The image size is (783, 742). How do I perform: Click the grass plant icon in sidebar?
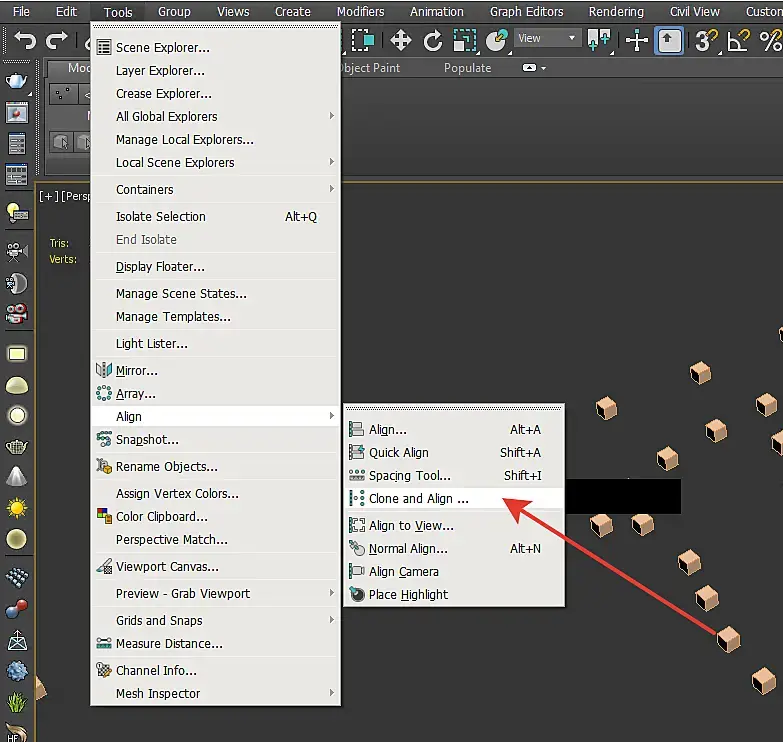pyautogui.click(x=16, y=702)
